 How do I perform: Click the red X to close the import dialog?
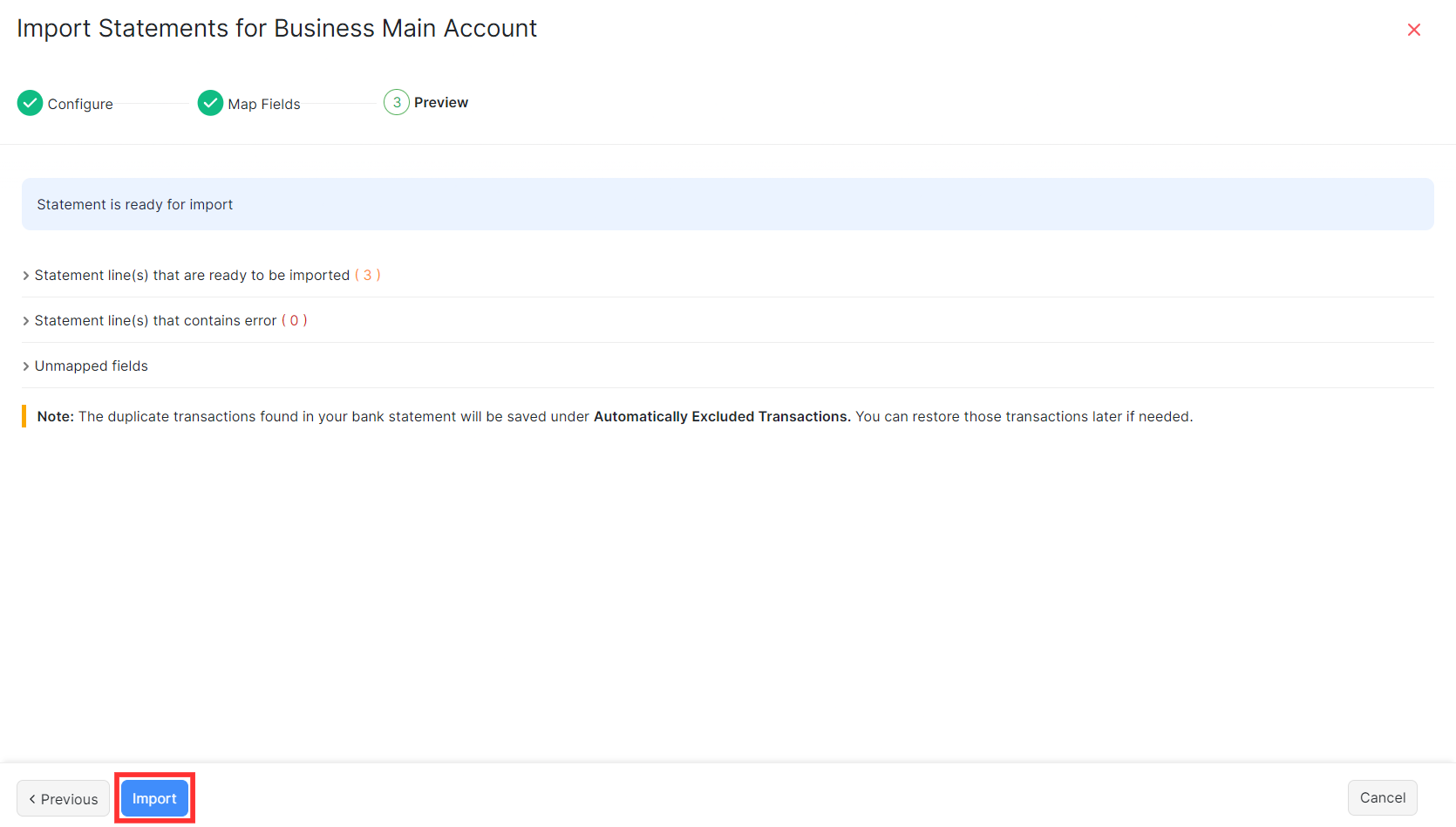click(x=1413, y=29)
